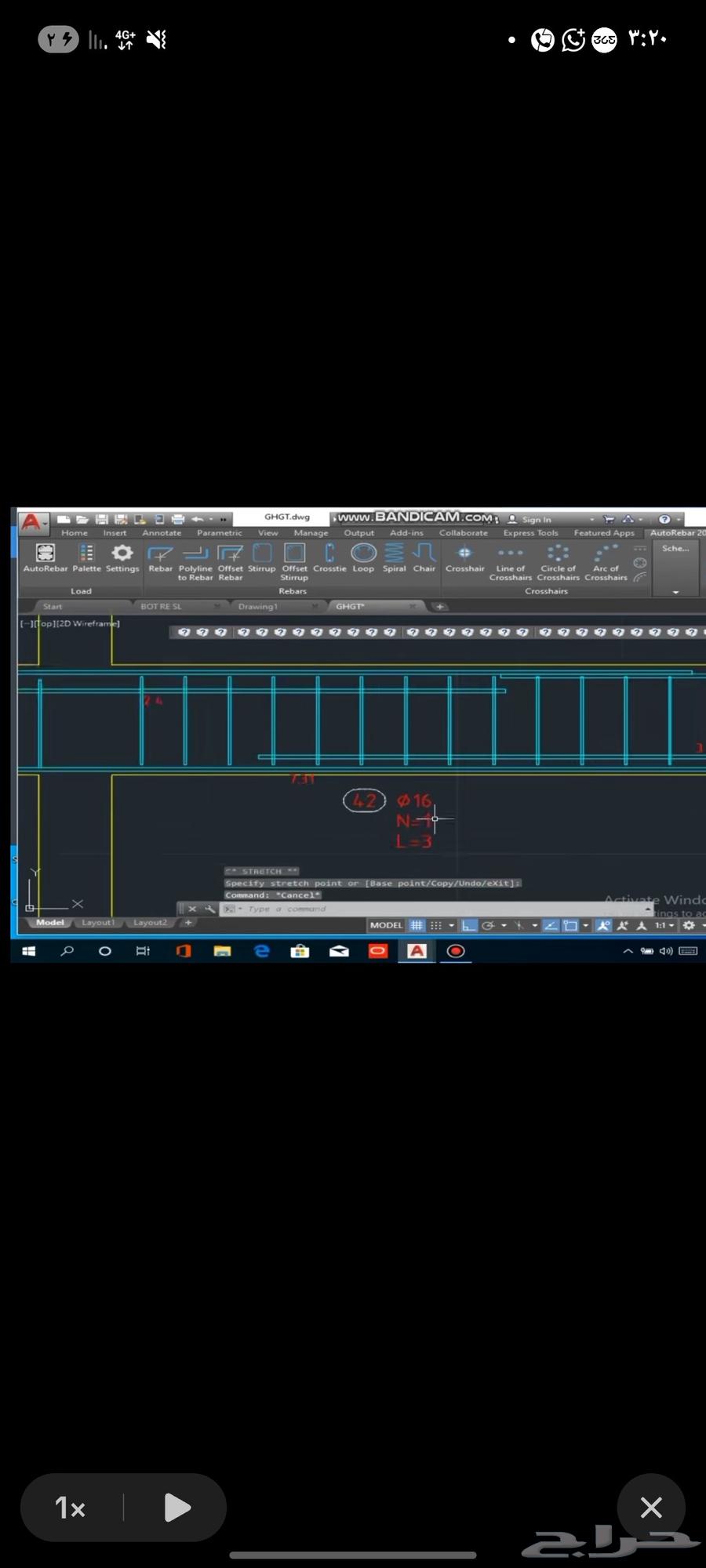Pick the Chair rebar tool
Screen dimensions: 706x1568
tap(424, 557)
